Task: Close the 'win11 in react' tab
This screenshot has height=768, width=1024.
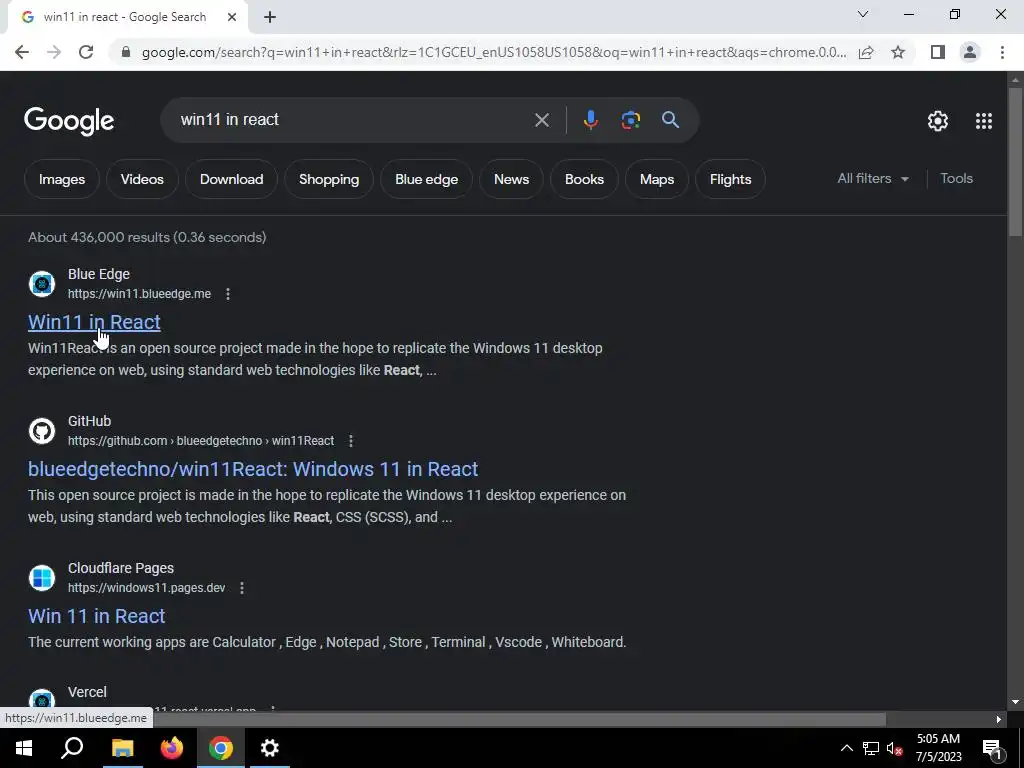Action: click(x=232, y=17)
